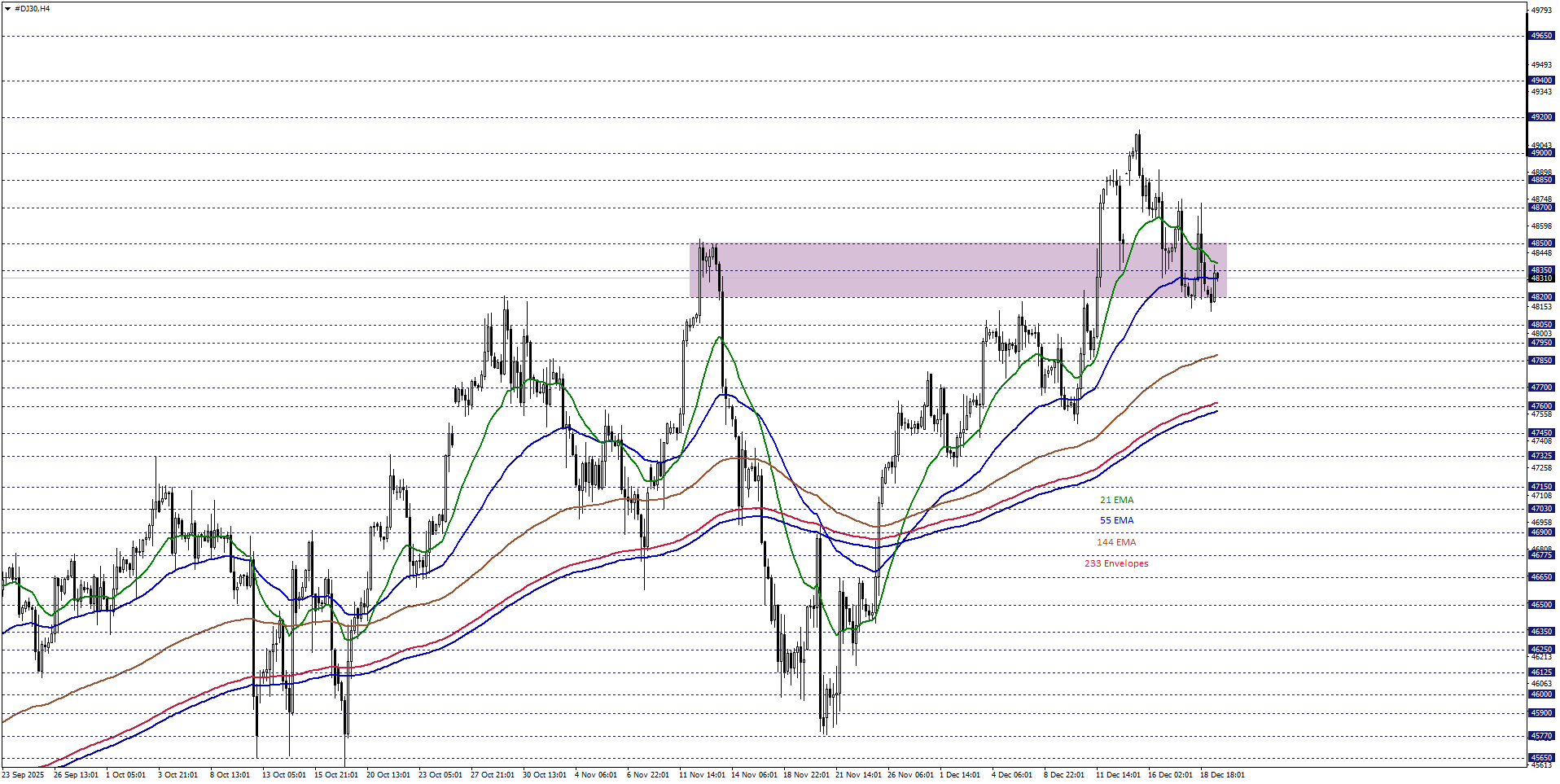Click the 46250 price level label
This screenshot has height=784, width=1560.
[1541, 650]
